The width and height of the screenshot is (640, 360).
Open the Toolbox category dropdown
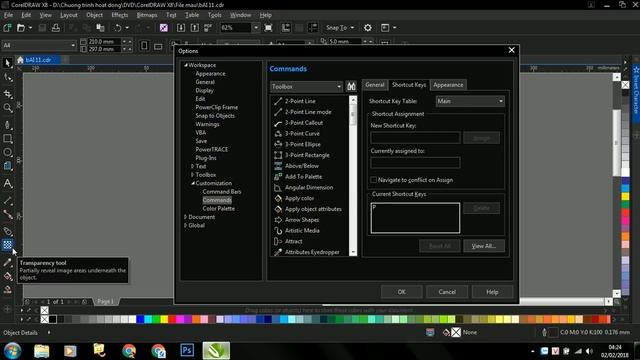[307, 87]
